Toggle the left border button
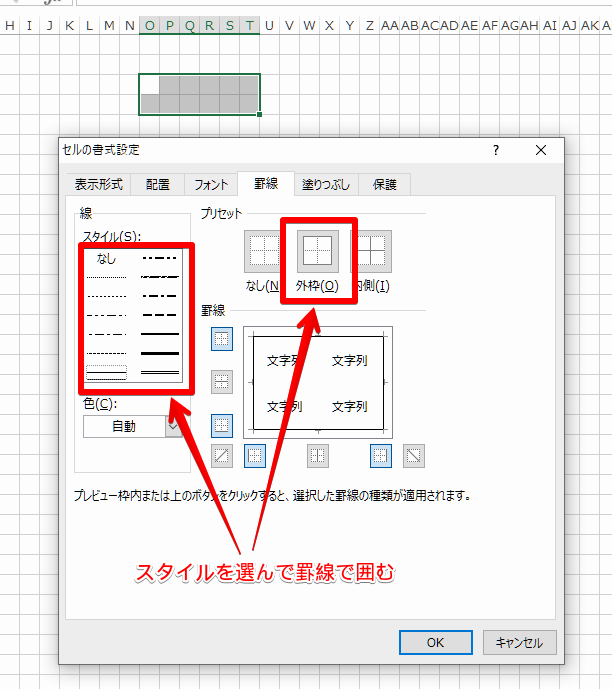The image size is (612, 689). pos(255,456)
